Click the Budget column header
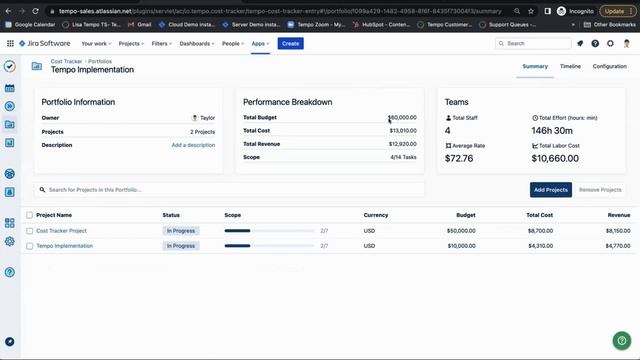 [x=466, y=215]
